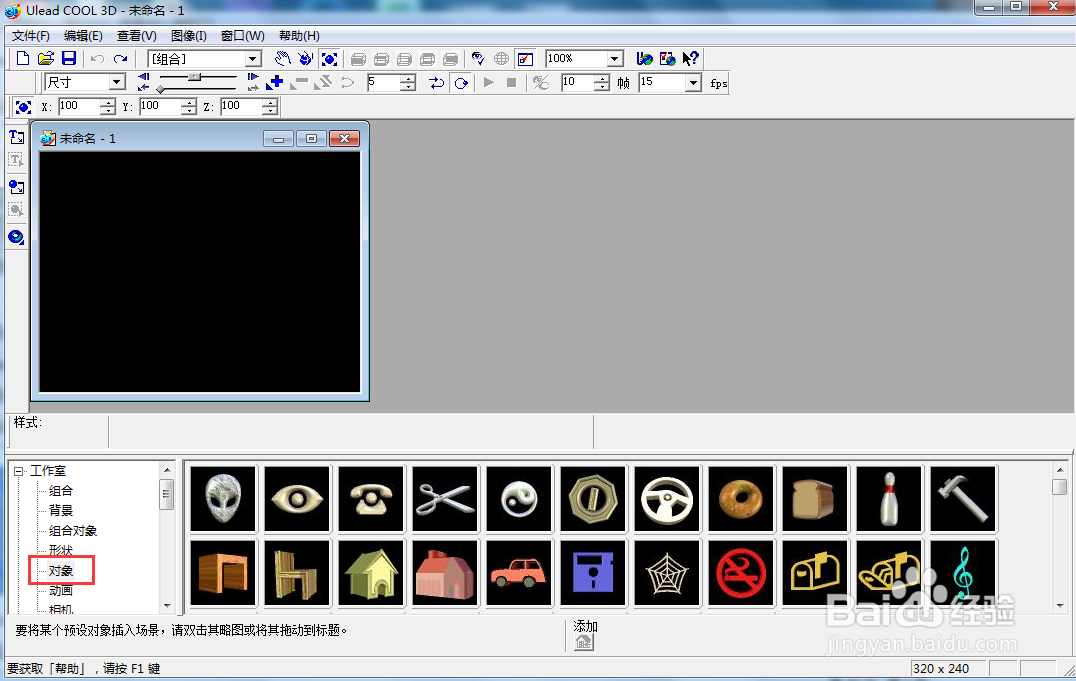Select 组合 in the studio tree
Screen dimensions: 1076x681
pyautogui.click(x=60, y=491)
